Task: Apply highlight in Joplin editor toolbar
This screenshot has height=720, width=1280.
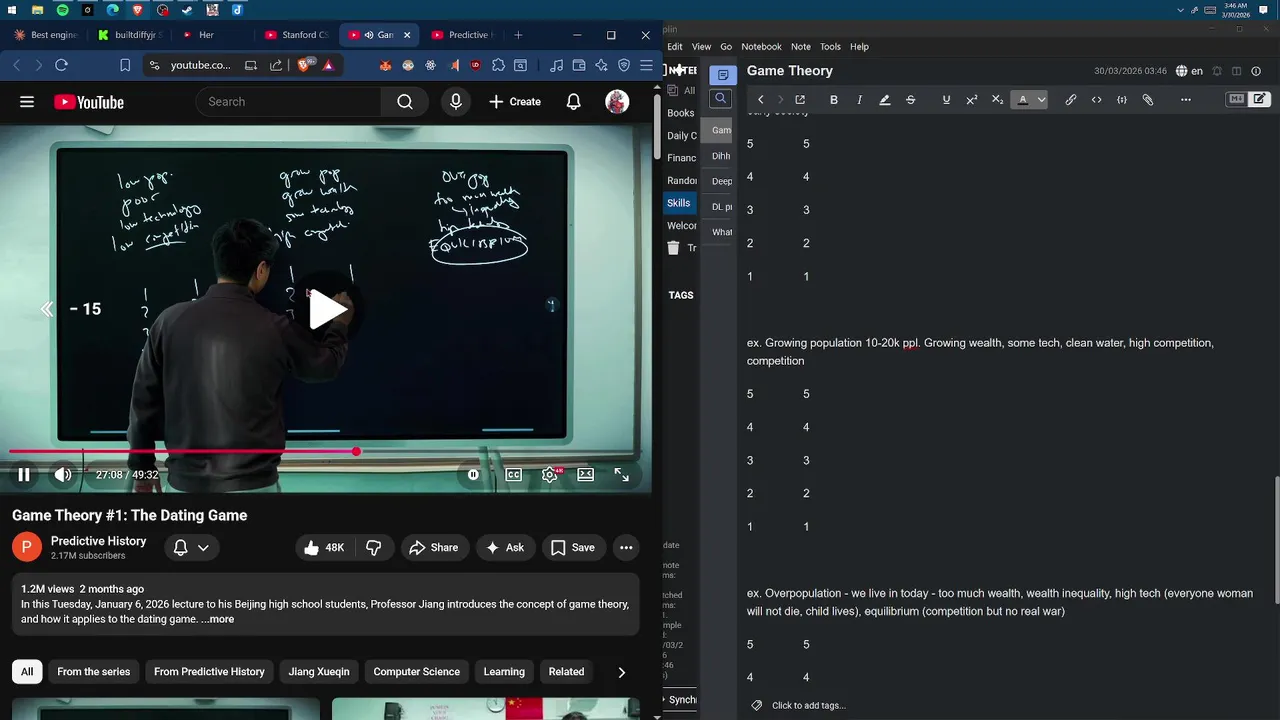Action: click(885, 100)
